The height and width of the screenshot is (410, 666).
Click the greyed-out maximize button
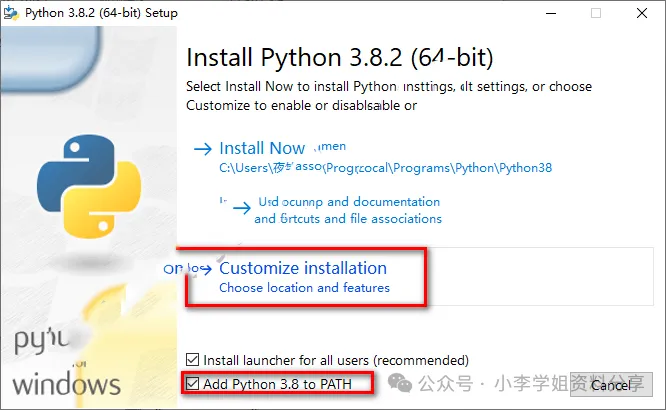(596, 14)
